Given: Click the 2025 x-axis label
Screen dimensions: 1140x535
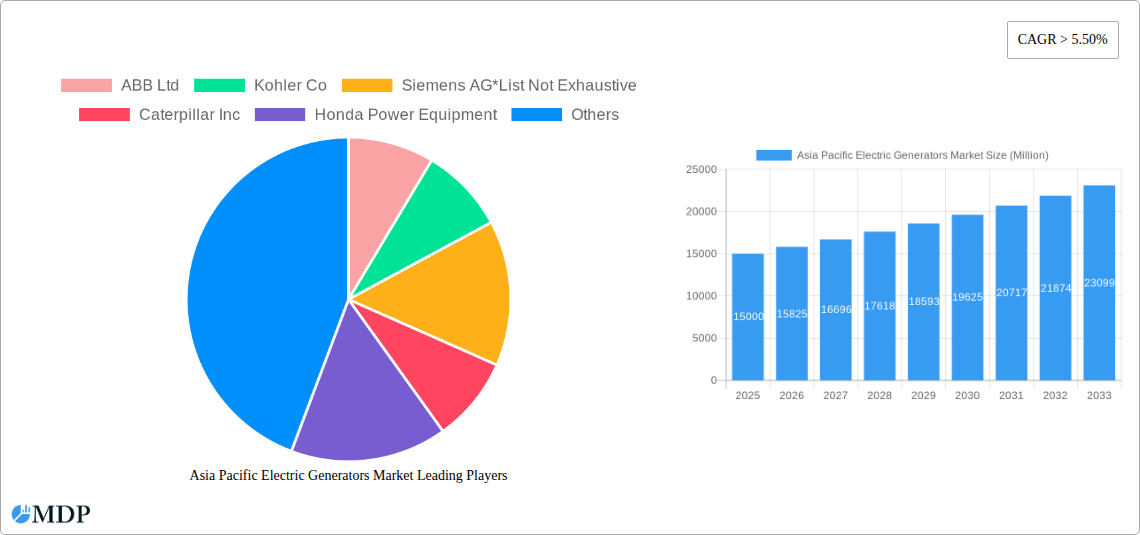Looking at the screenshot, I should click(x=747, y=395).
